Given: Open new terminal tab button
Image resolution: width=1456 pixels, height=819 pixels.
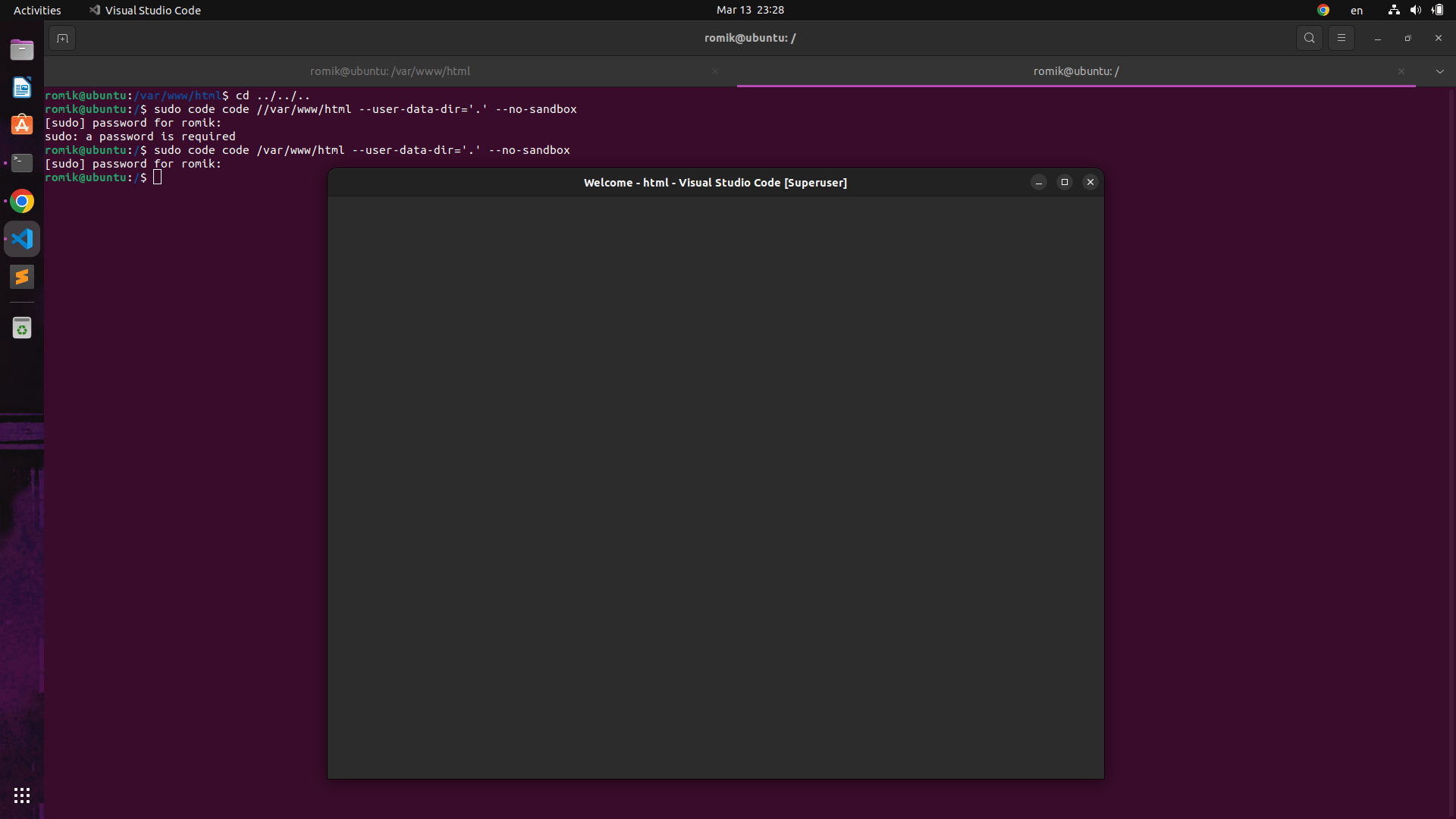Looking at the screenshot, I should tap(62, 38).
